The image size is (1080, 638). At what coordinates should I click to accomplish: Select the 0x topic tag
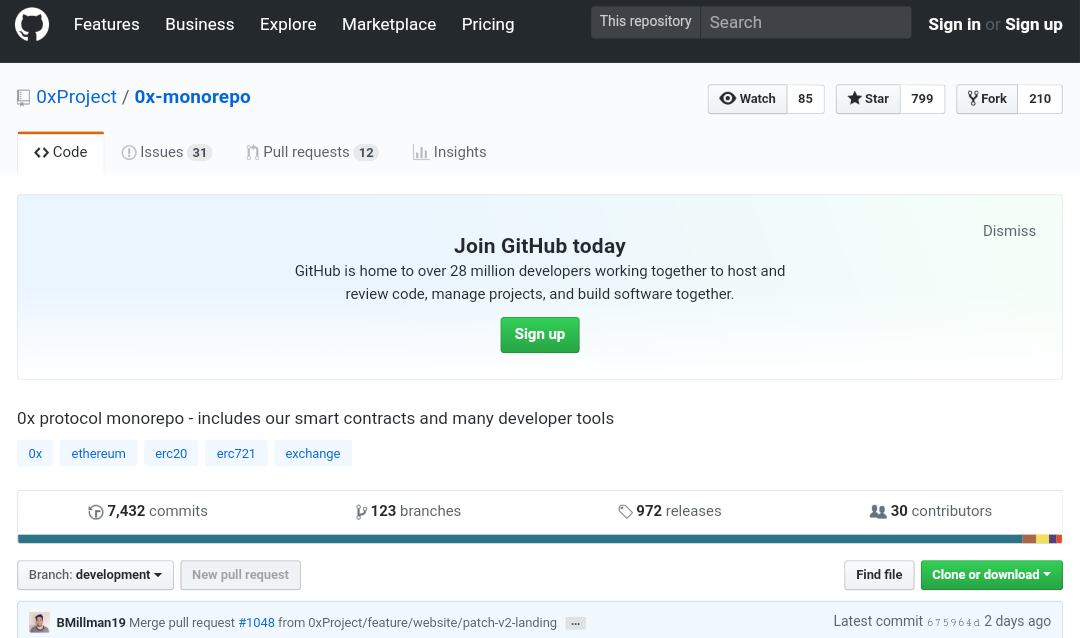click(x=35, y=453)
